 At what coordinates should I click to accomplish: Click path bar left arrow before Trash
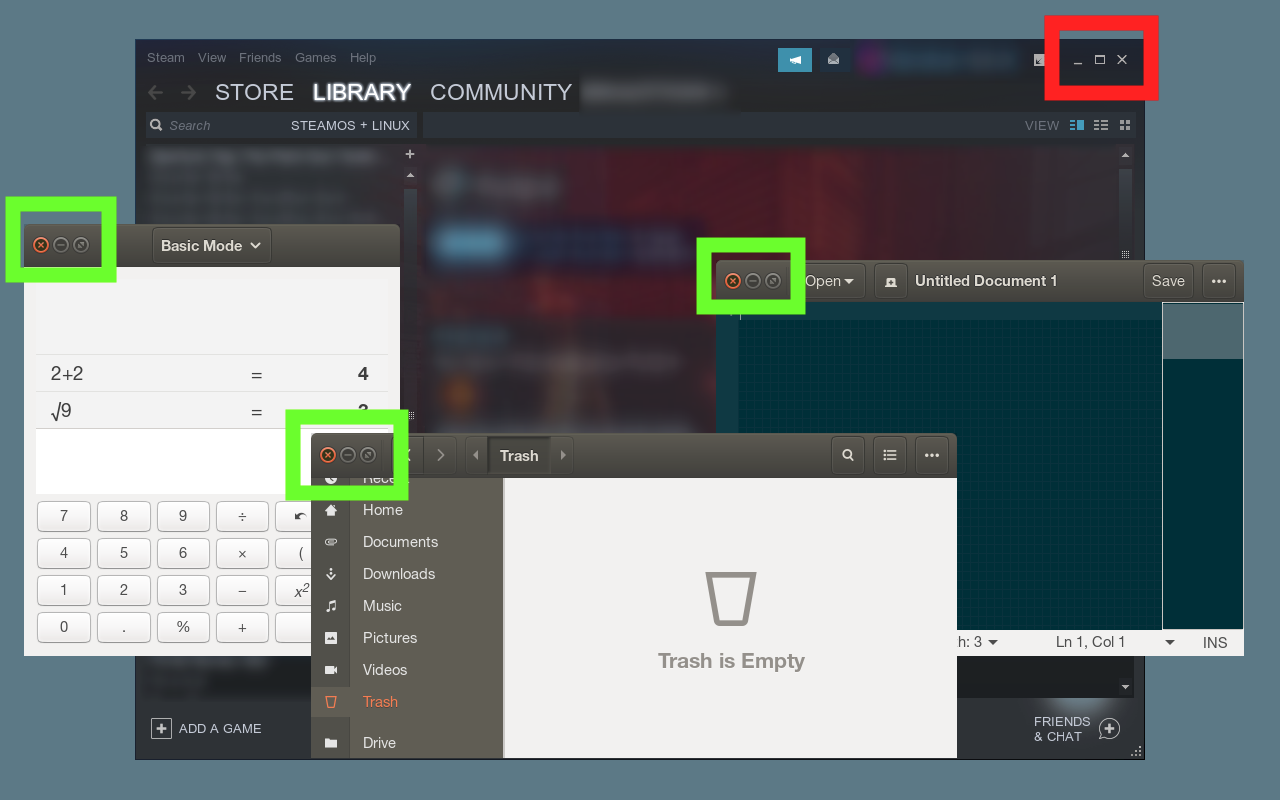point(476,456)
